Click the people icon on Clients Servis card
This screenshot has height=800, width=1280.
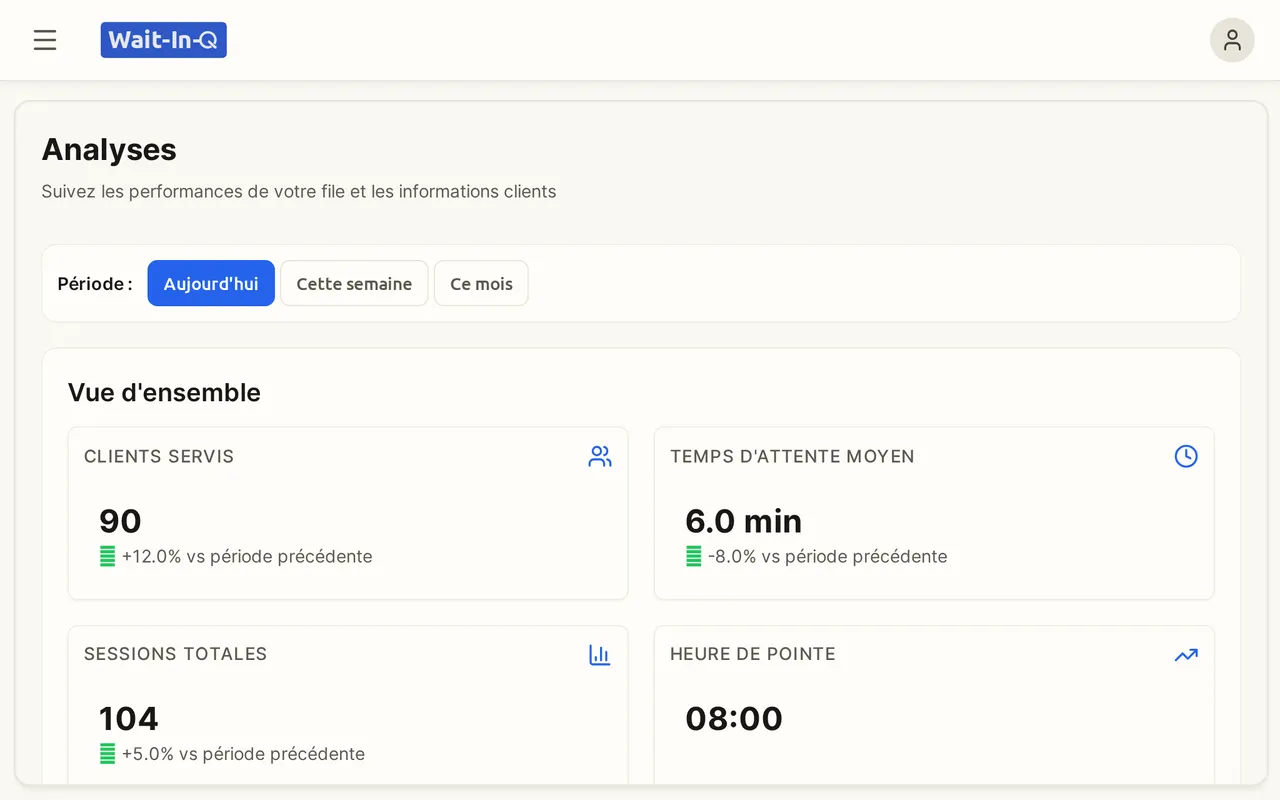click(600, 457)
